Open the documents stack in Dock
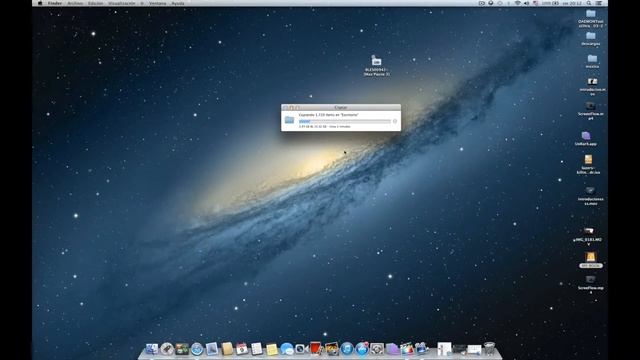The image size is (640, 360). point(444,349)
